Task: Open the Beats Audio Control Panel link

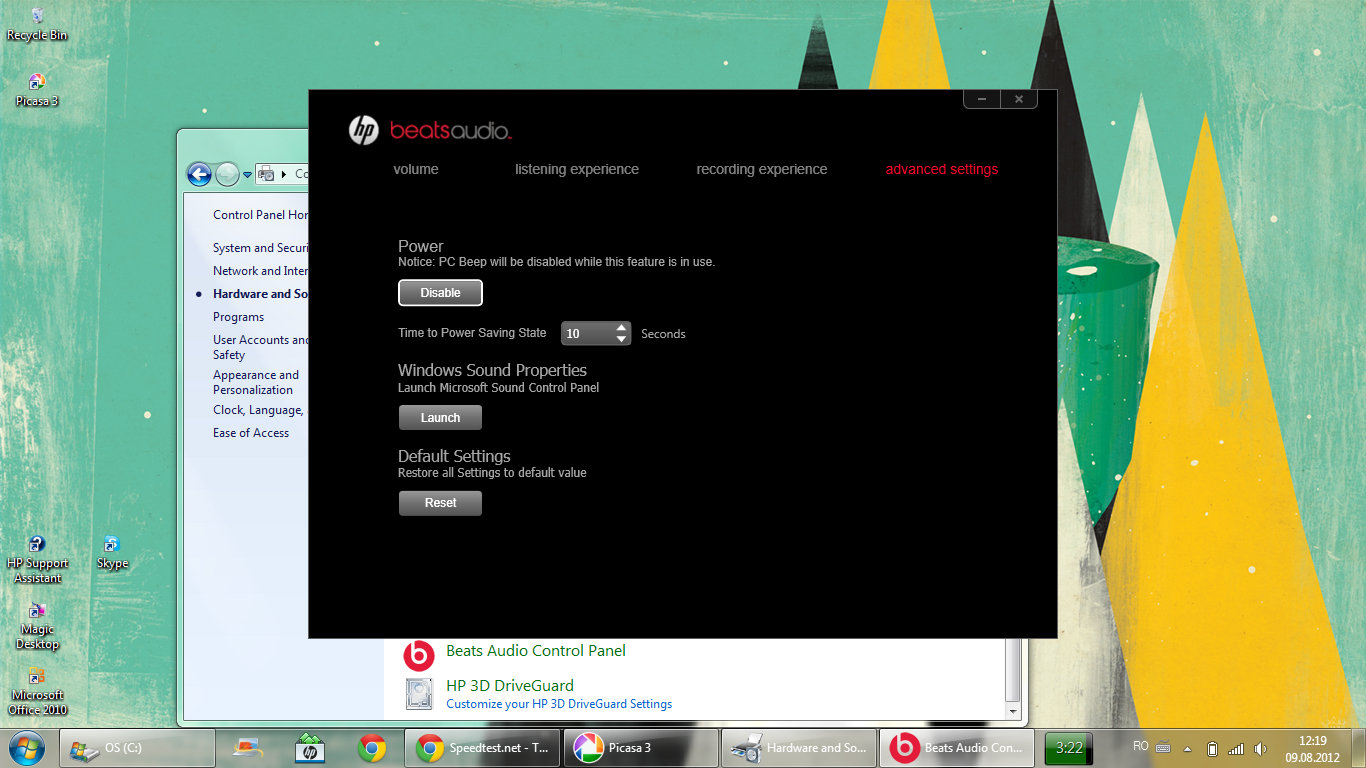Action: pos(536,650)
